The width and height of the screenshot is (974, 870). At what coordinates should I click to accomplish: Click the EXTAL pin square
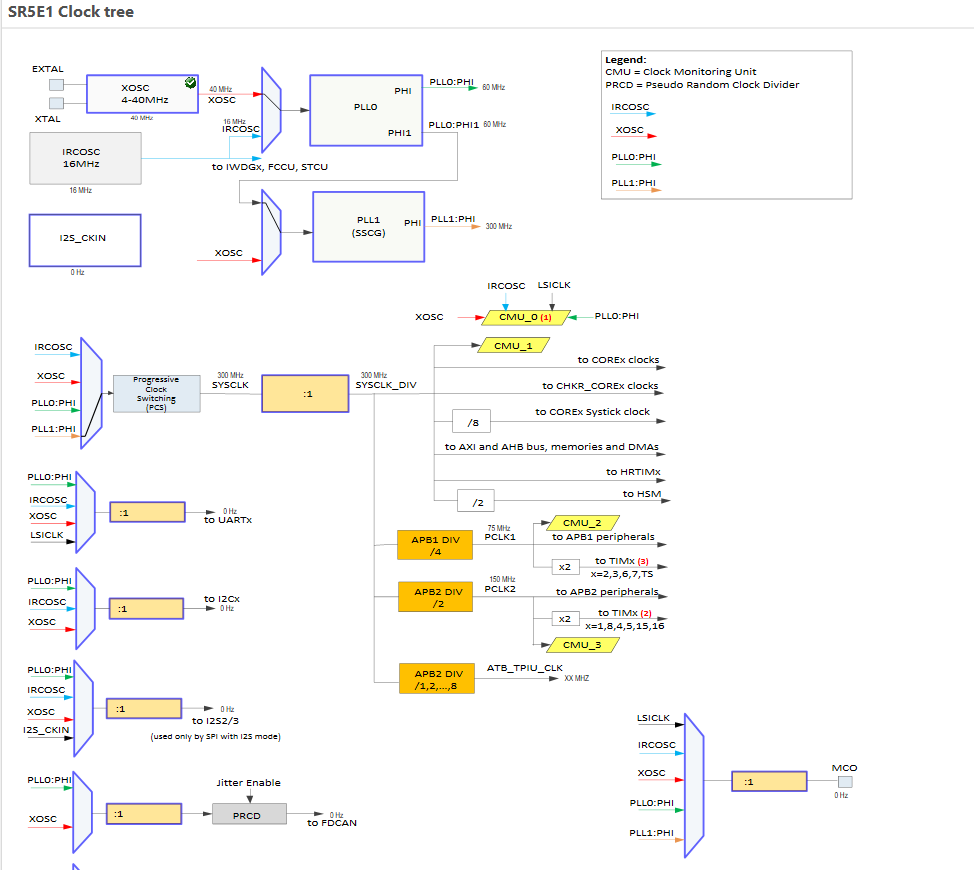click(57, 84)
